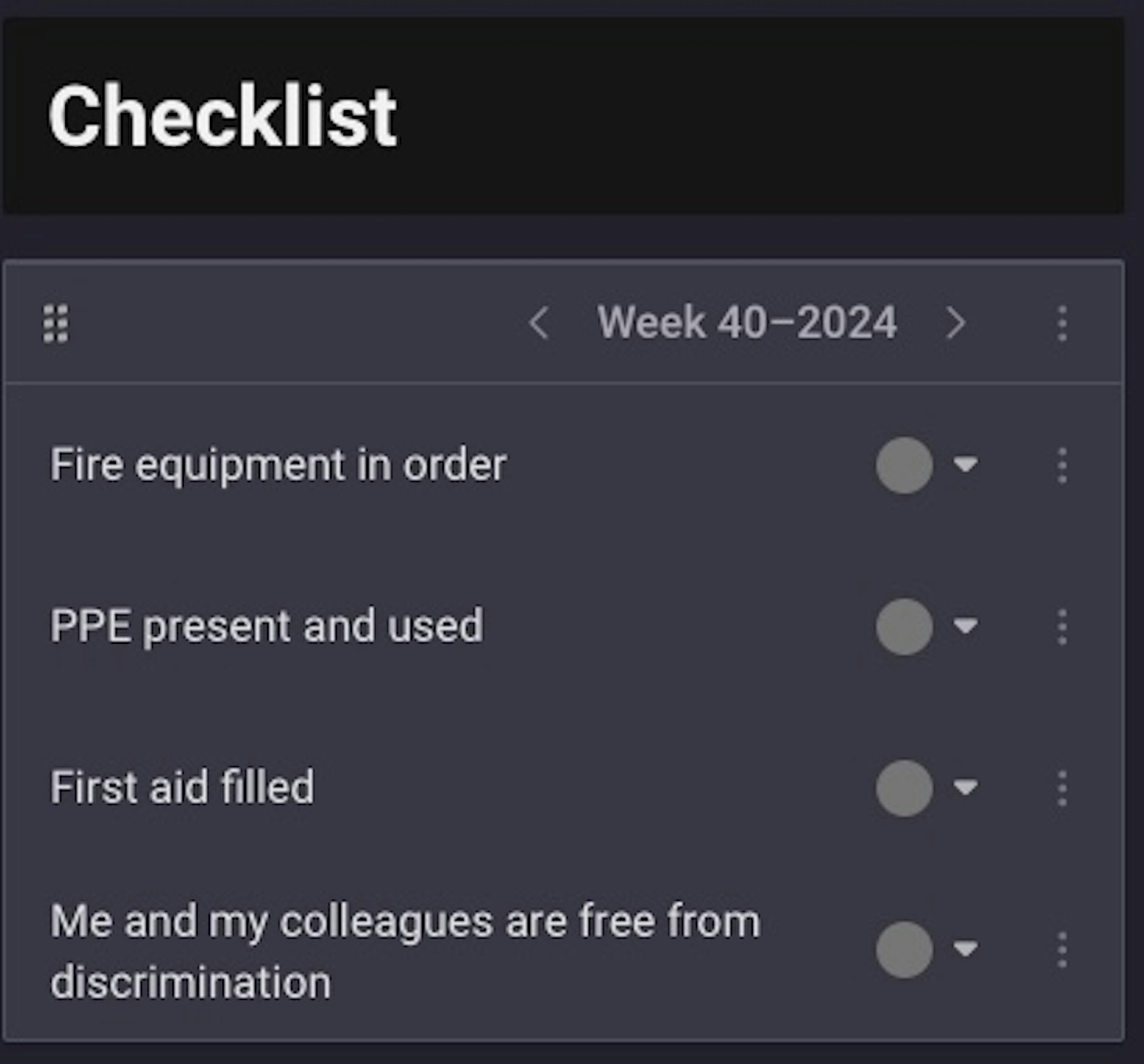Click the Checklist title header
1144x1064 pixels.
pyautogui.click(x=222, y=116)
